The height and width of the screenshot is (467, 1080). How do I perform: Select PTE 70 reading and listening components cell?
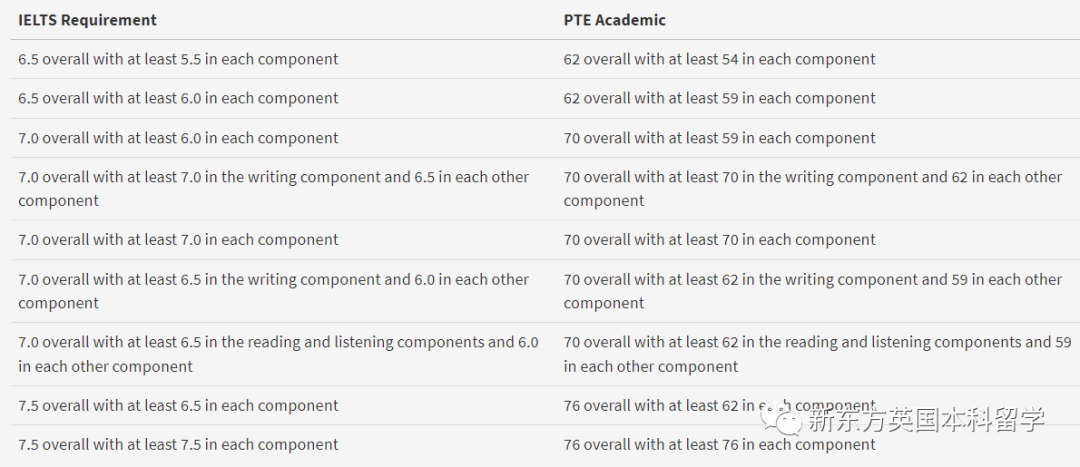(818, 354)
